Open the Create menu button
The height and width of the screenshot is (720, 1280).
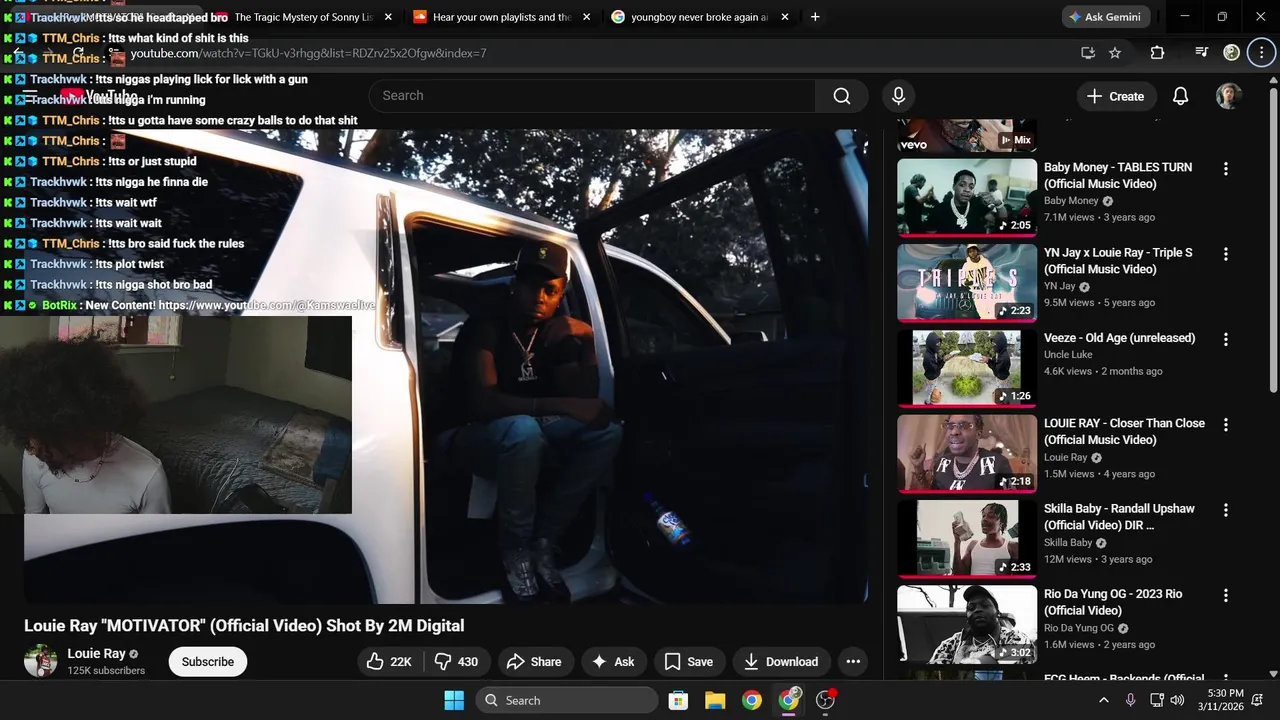[x=1115, y=96]
